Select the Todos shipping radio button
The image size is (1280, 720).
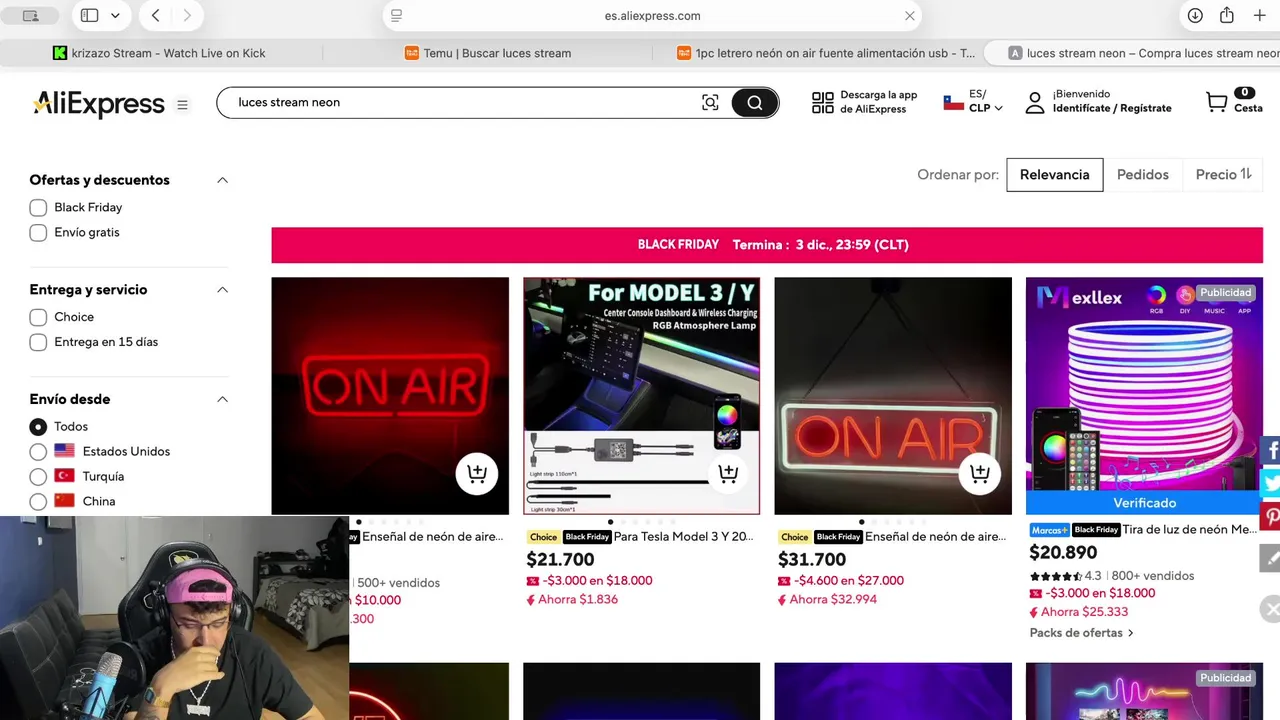[x=38, y=427]
